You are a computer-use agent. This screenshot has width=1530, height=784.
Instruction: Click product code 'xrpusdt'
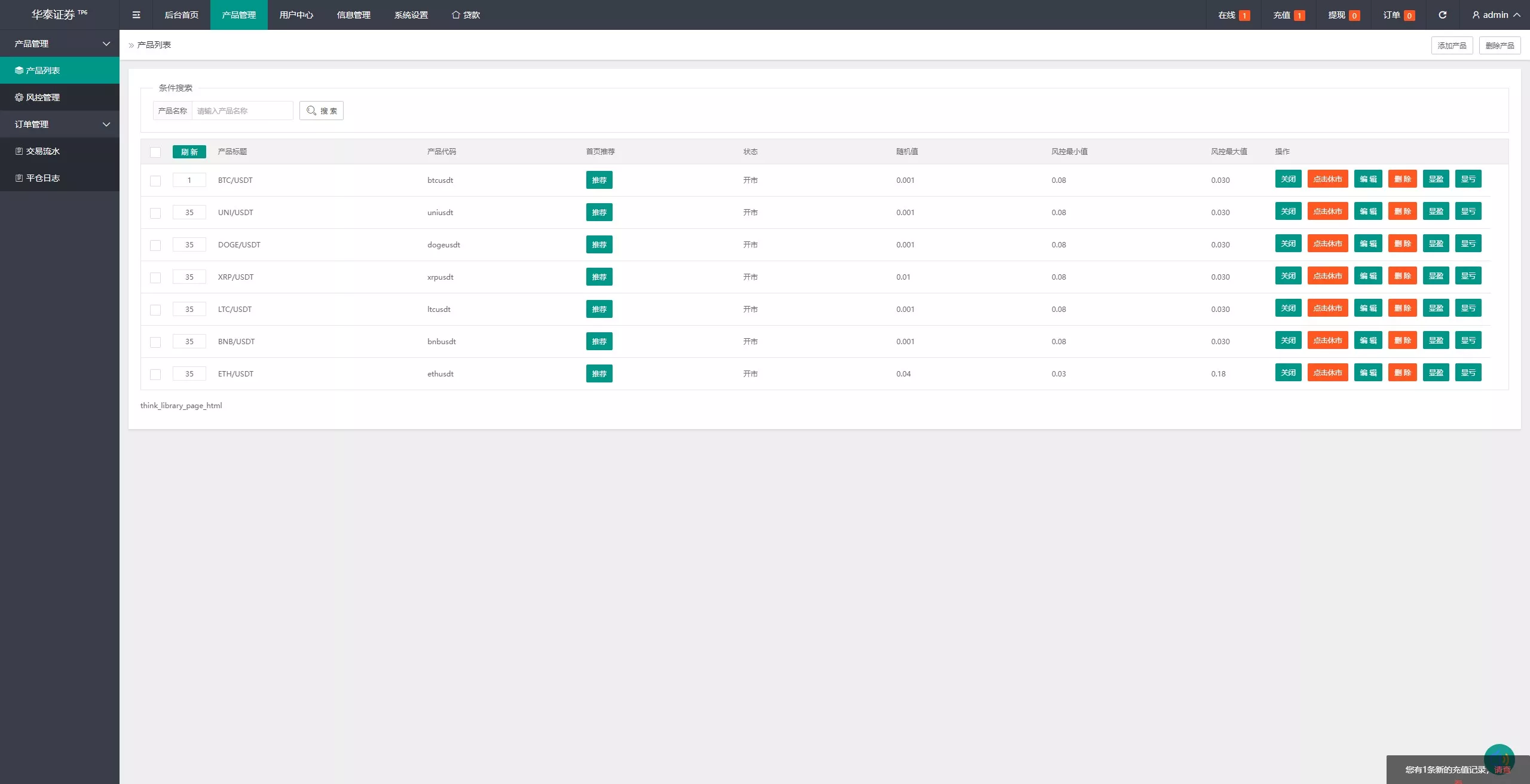pyautogui.click(x=440, y=277)
